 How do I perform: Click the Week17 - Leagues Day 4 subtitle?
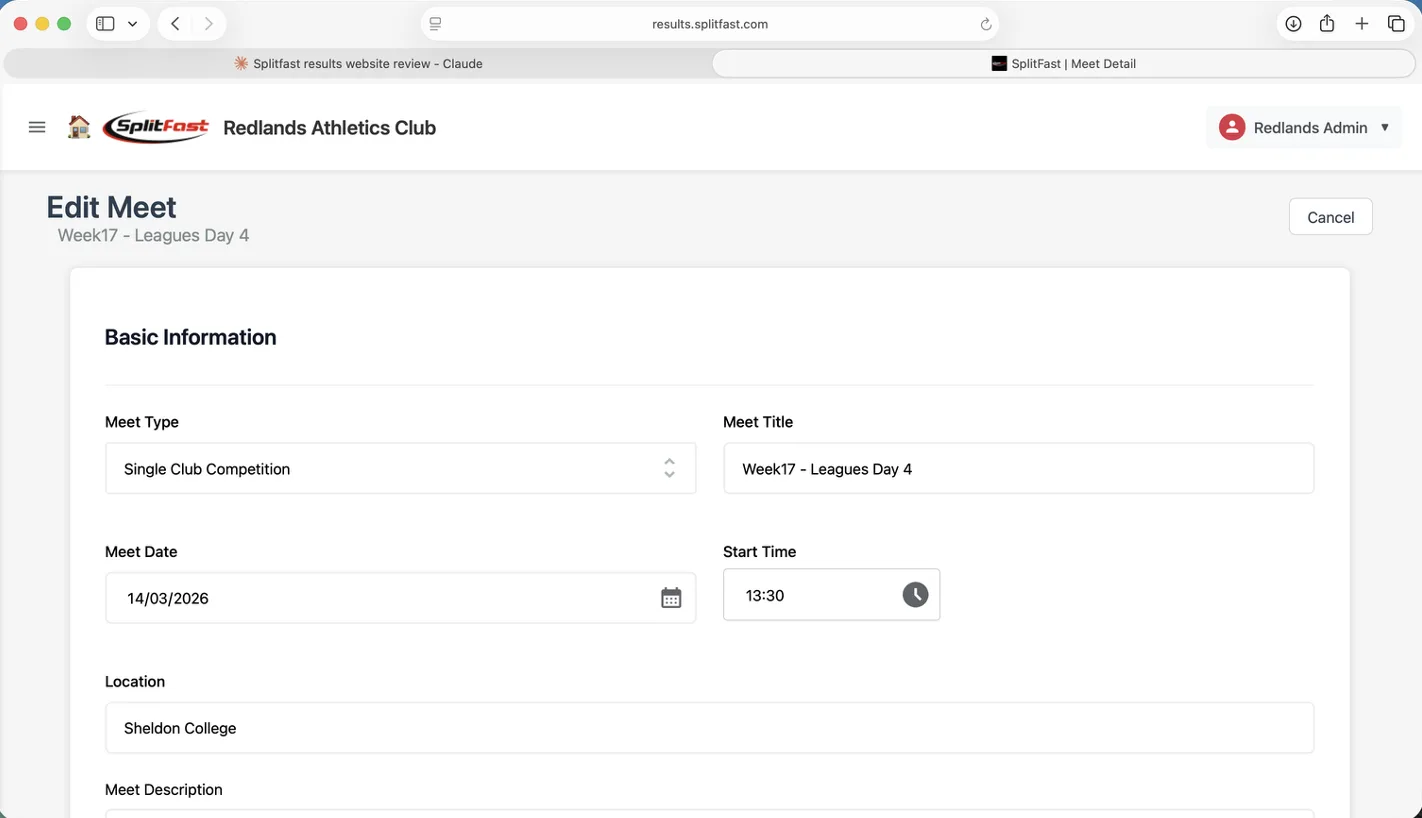153,235
